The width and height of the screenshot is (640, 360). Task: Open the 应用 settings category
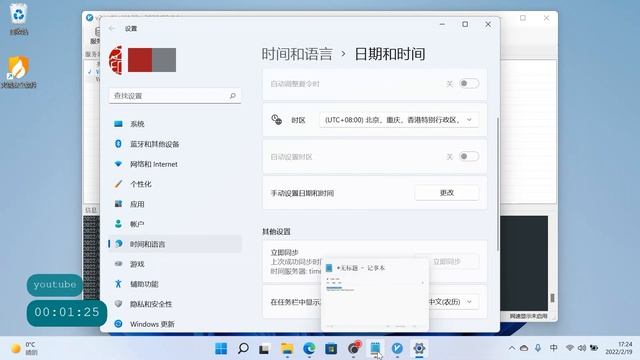(175, 204)
